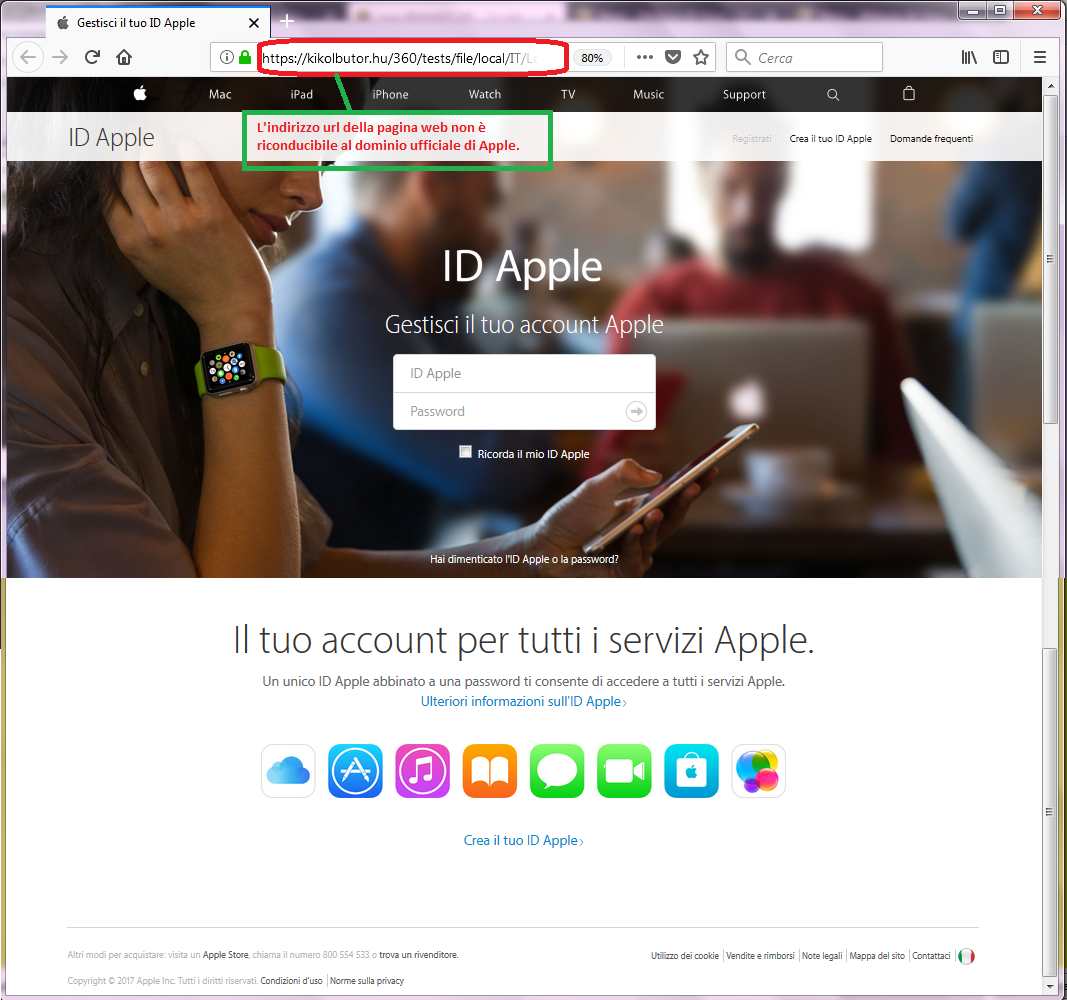This screenshot has width=1067, height=1000.
Task: Click the browser forward arrow button
Action: [x=61, y=57]
